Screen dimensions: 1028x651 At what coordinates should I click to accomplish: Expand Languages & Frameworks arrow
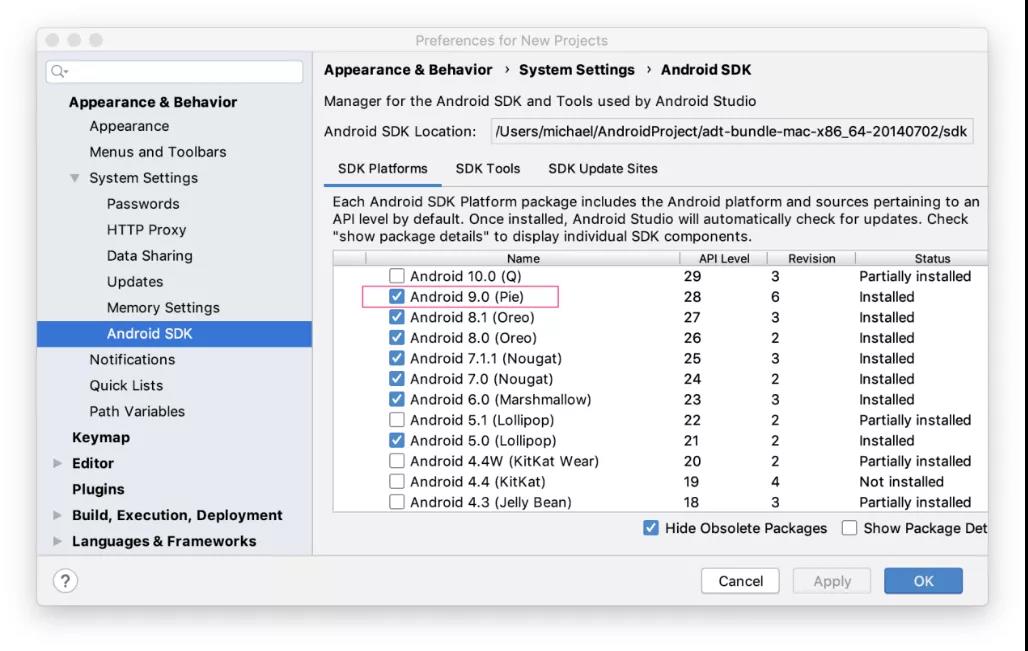pos(58,541)
